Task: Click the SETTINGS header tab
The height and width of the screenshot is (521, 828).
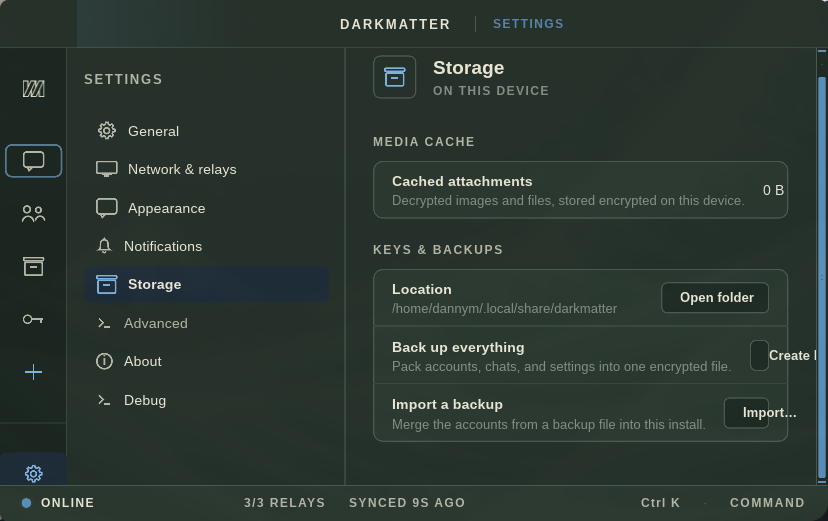Action: click(x=528, y=24)
